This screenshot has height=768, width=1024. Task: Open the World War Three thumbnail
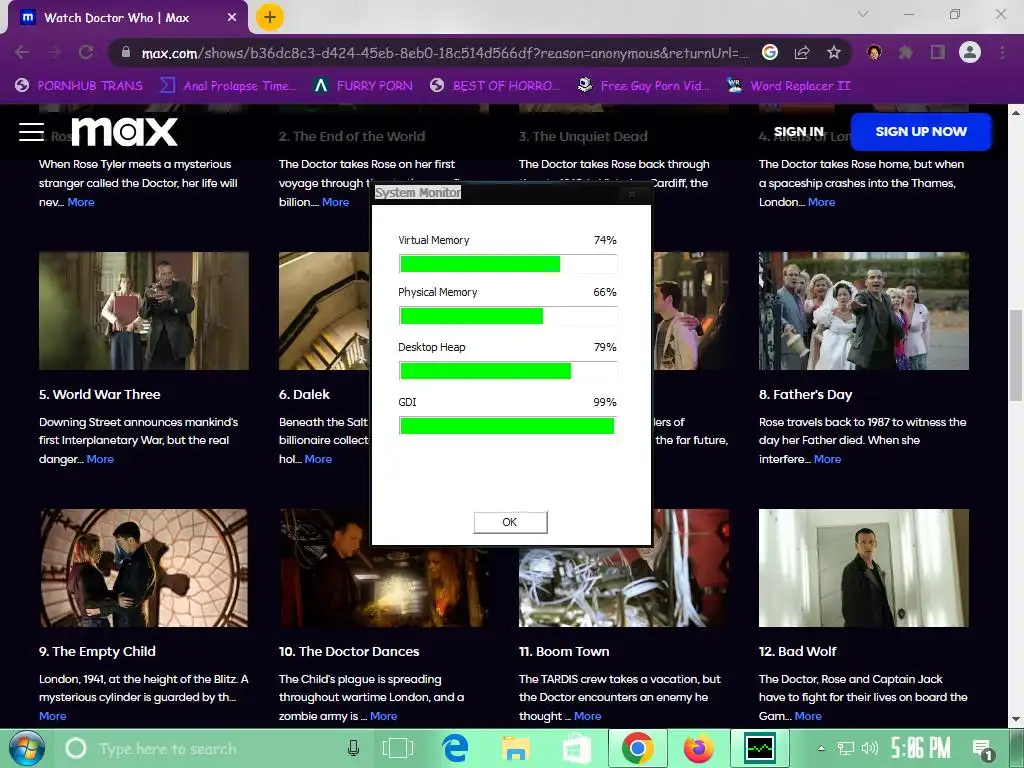tap(144, 311)
